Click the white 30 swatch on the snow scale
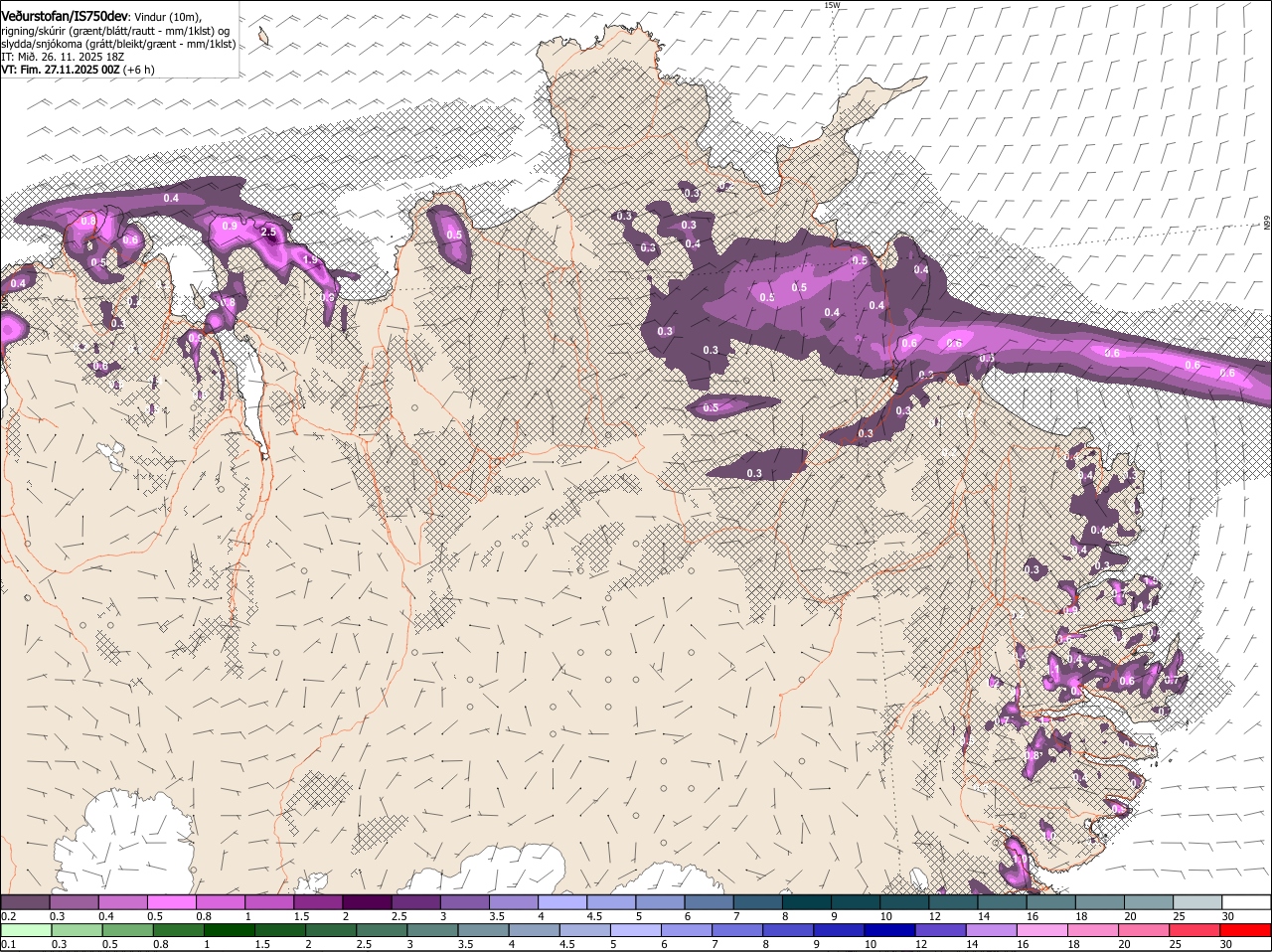The width and height of the screenshot is (1272, 952). (1246, 902)
